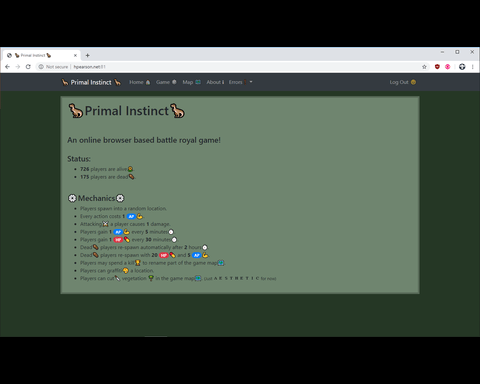Click the dinosaur emoji left of the page heading
480x384 pixels.
(76, 111)
